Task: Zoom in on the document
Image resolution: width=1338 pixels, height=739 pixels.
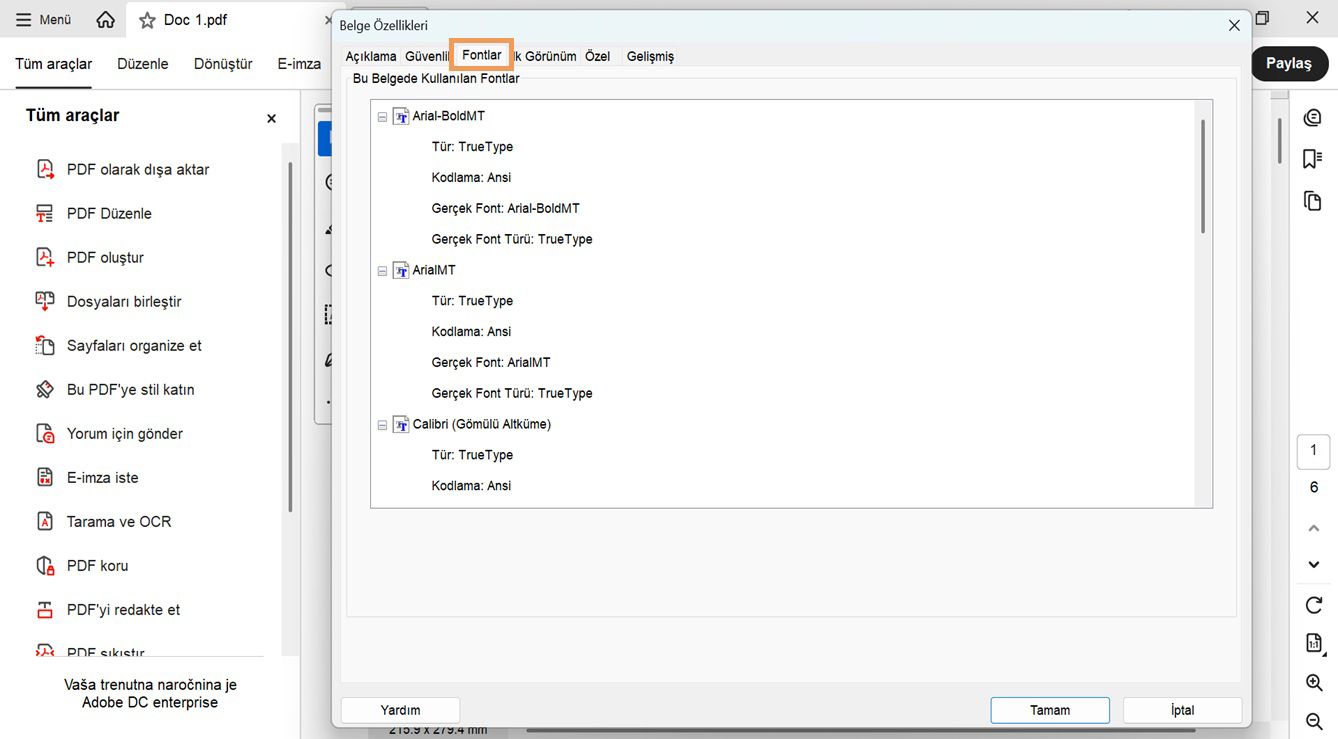Action: pos(1314,683)
